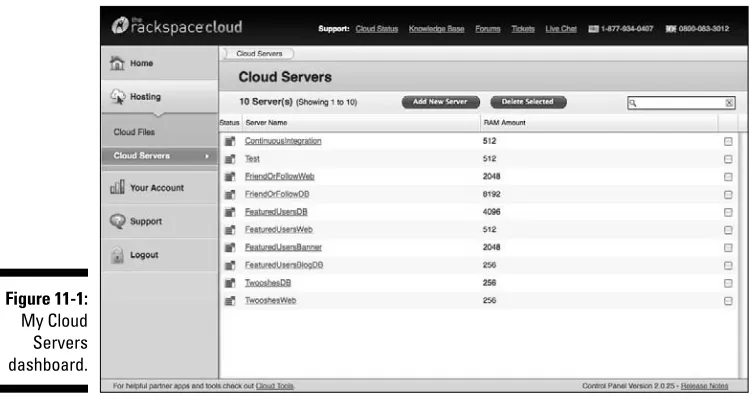Open the Hosting menu section
The image size is (756, 412).
(160, 97)
